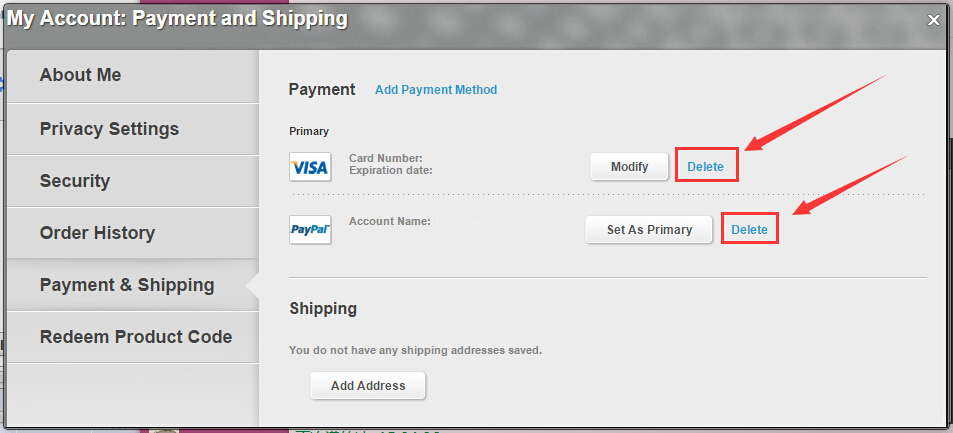Delete the PayPal payment method
The height and width of the screenshot is (433, 953).
pyautogui.click(x=749, y=230)
